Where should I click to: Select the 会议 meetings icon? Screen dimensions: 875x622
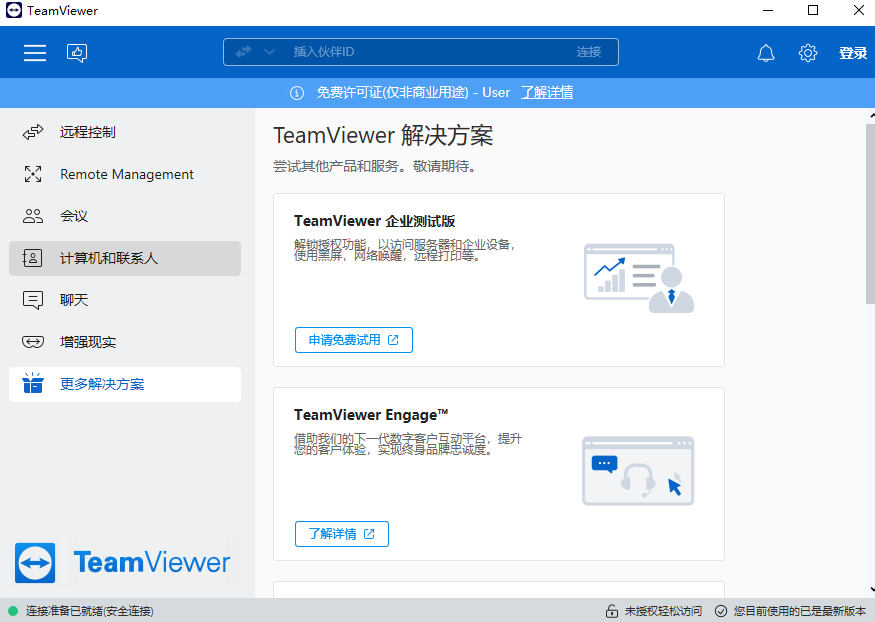33,215
